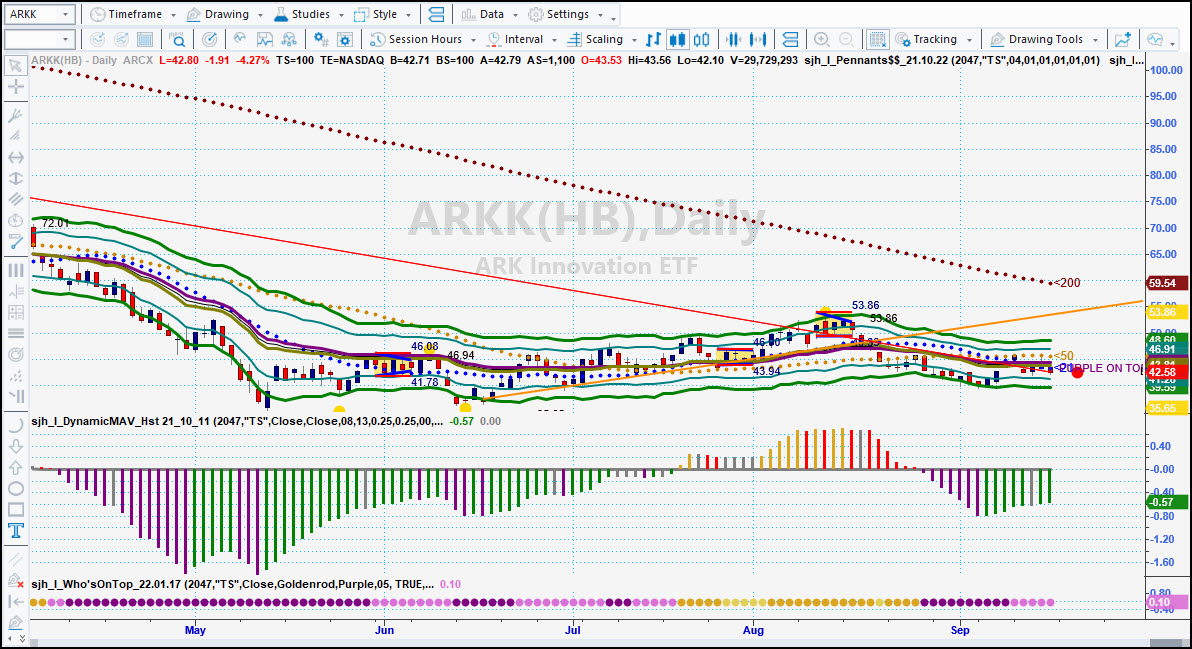The height and width of the screenshot is (649, 1192).
Task: Click the add chart analysis icon
Action: click(1123, 40)
